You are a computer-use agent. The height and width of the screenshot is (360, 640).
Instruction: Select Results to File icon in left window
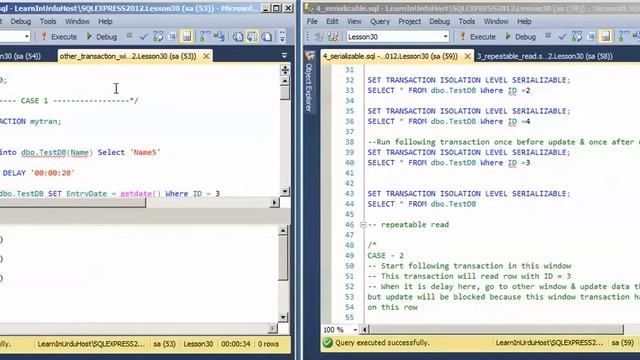click(x=267, y=37)
